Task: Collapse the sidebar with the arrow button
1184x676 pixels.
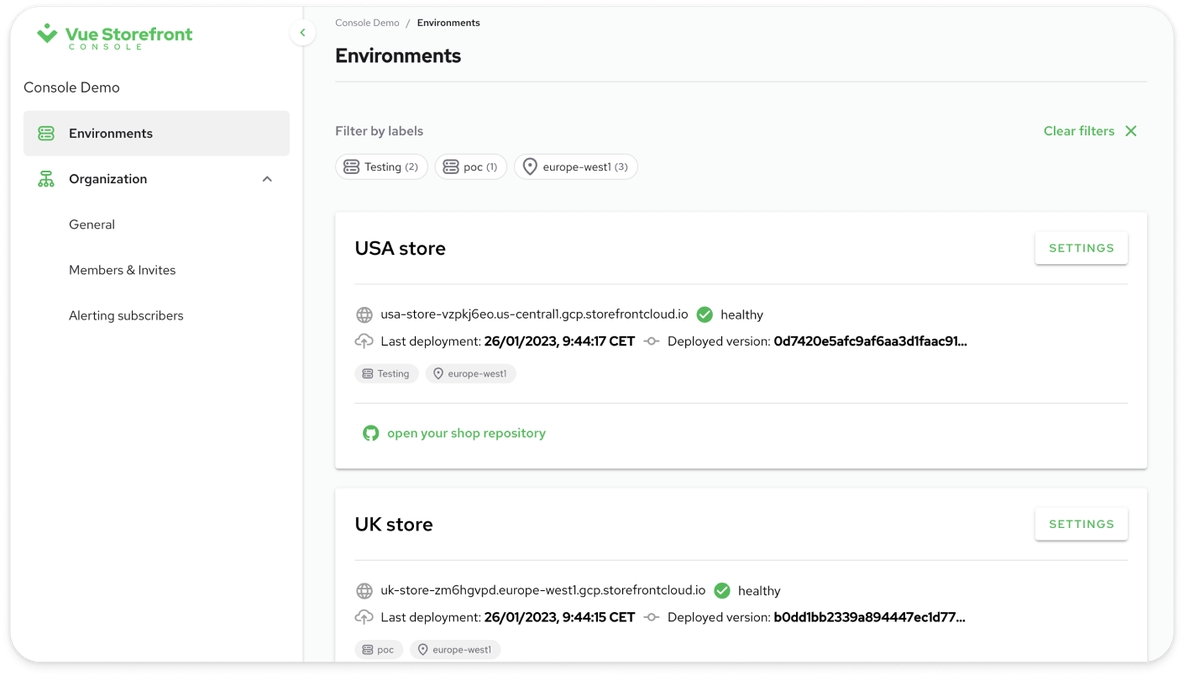Action: tap(303, 32)
